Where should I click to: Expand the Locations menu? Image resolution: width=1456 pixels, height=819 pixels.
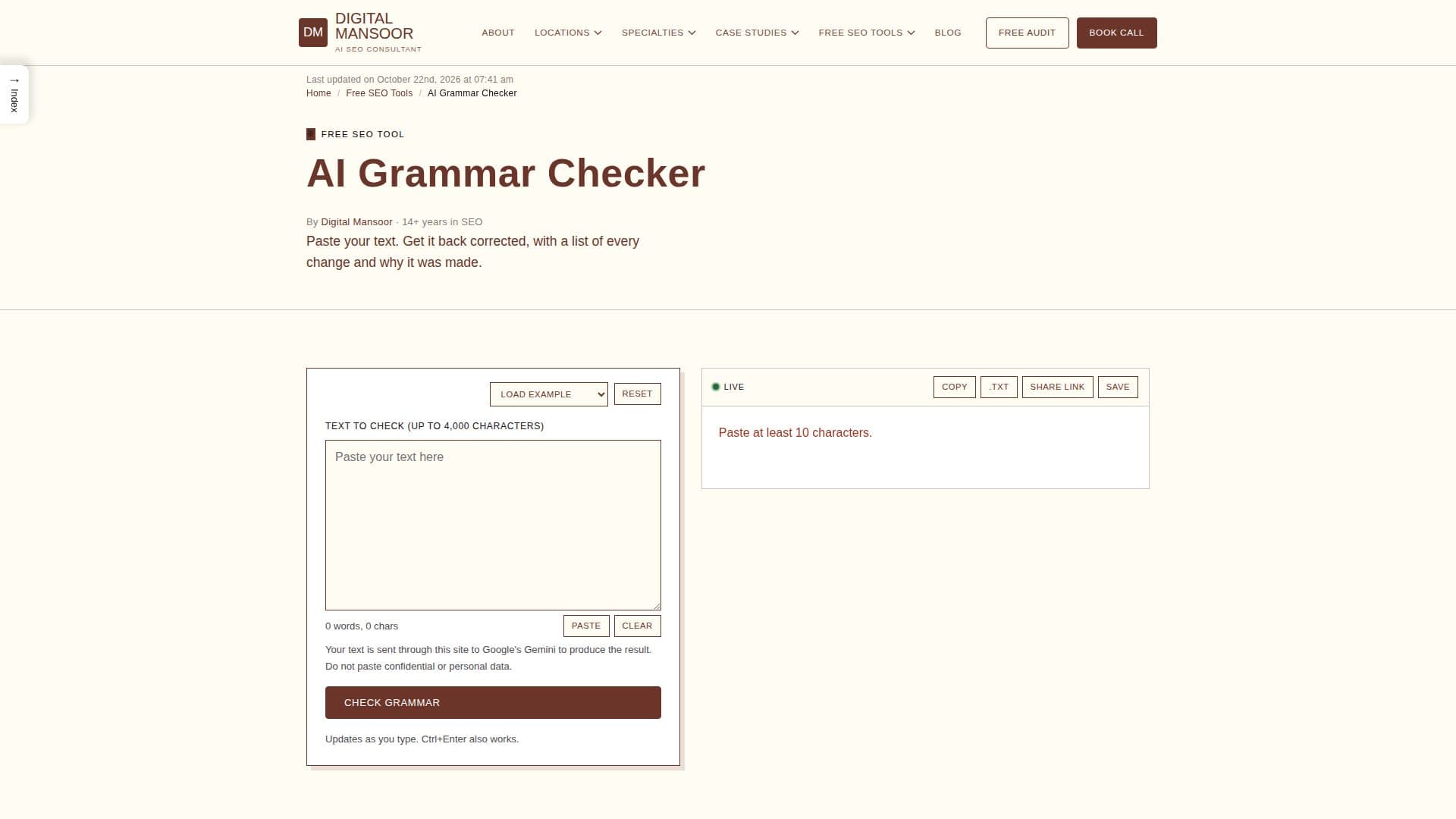(x=568, y=33)
